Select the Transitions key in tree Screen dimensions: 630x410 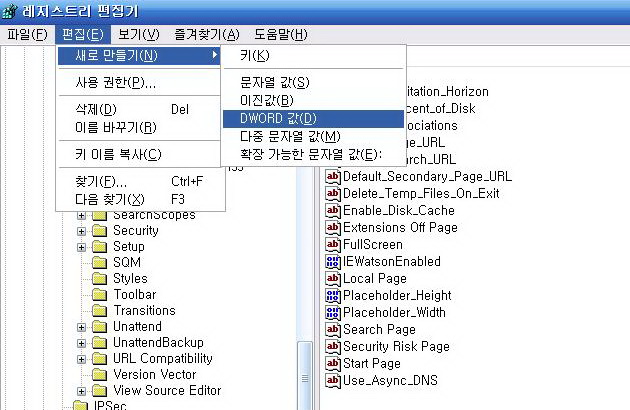(144, 311)
